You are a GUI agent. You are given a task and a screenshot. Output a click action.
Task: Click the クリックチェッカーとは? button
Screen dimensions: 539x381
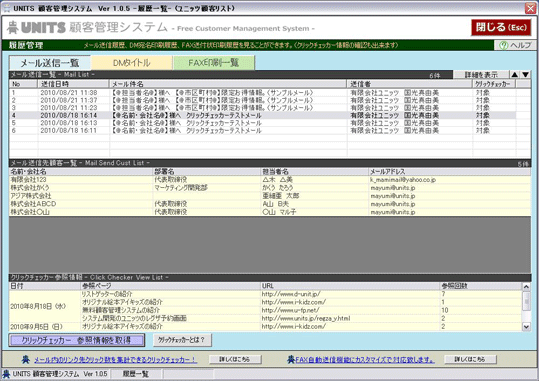coord(182,340)
